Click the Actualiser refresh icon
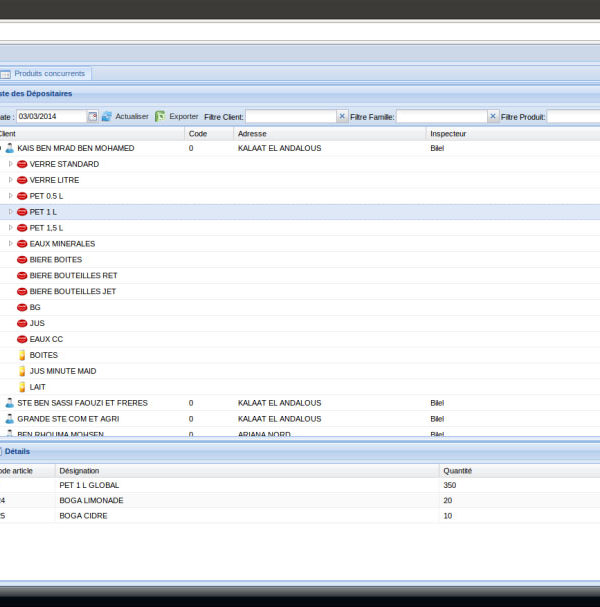Screen dimensions: 600x607 point(107,117)
